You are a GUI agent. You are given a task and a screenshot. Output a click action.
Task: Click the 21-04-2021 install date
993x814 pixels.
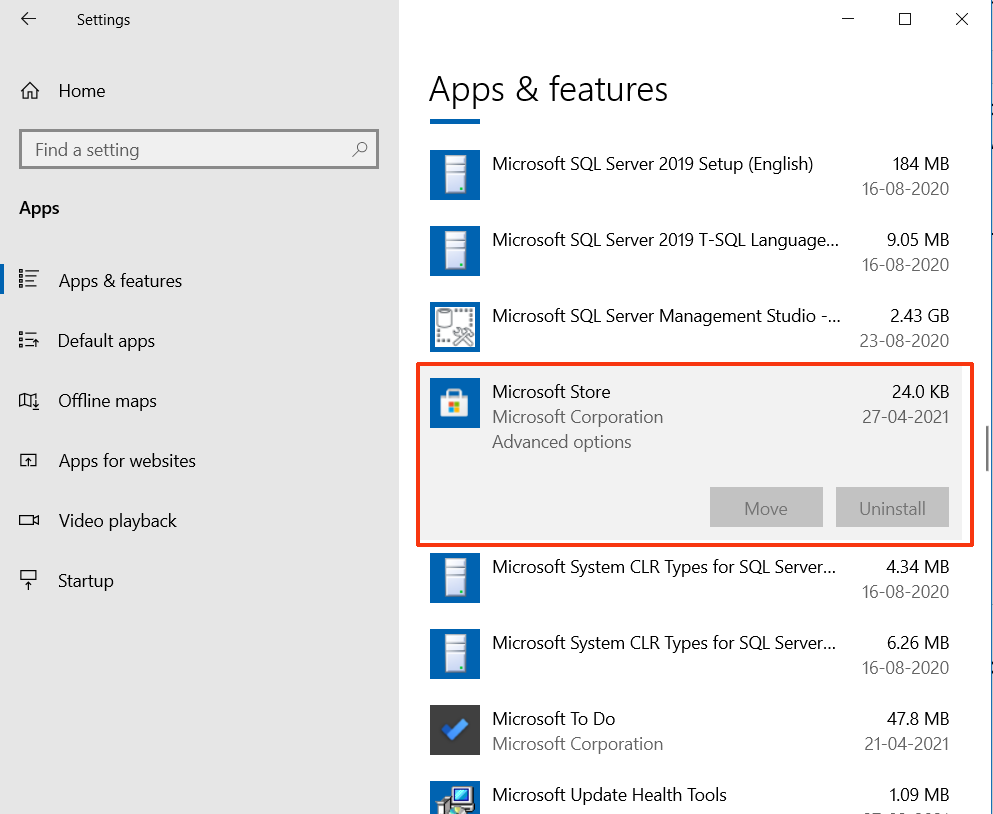point(906,743)
